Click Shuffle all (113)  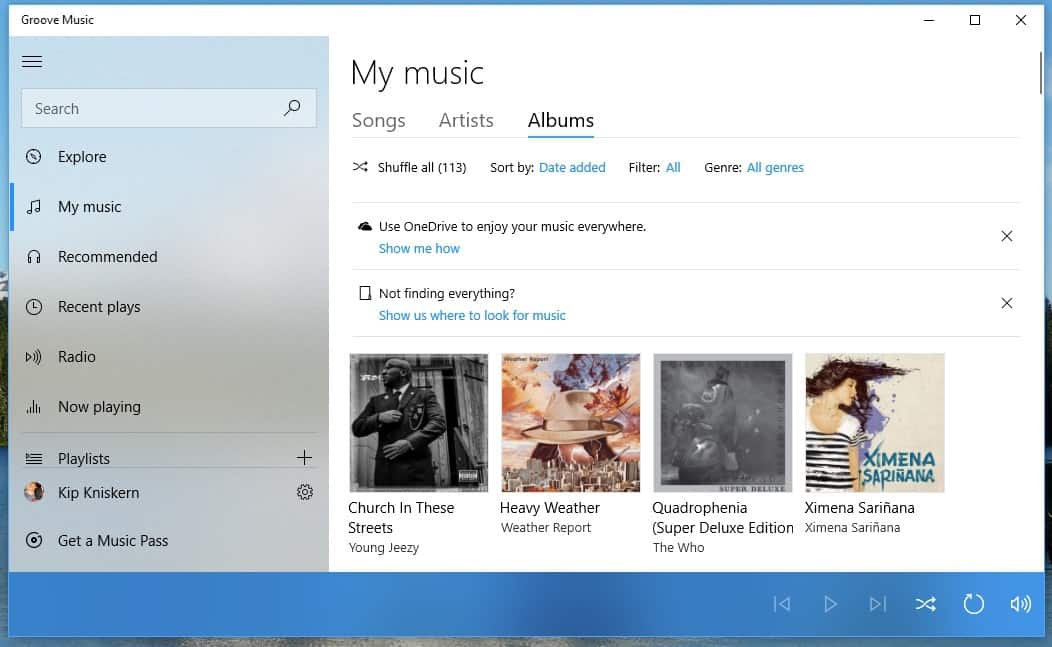409,167
